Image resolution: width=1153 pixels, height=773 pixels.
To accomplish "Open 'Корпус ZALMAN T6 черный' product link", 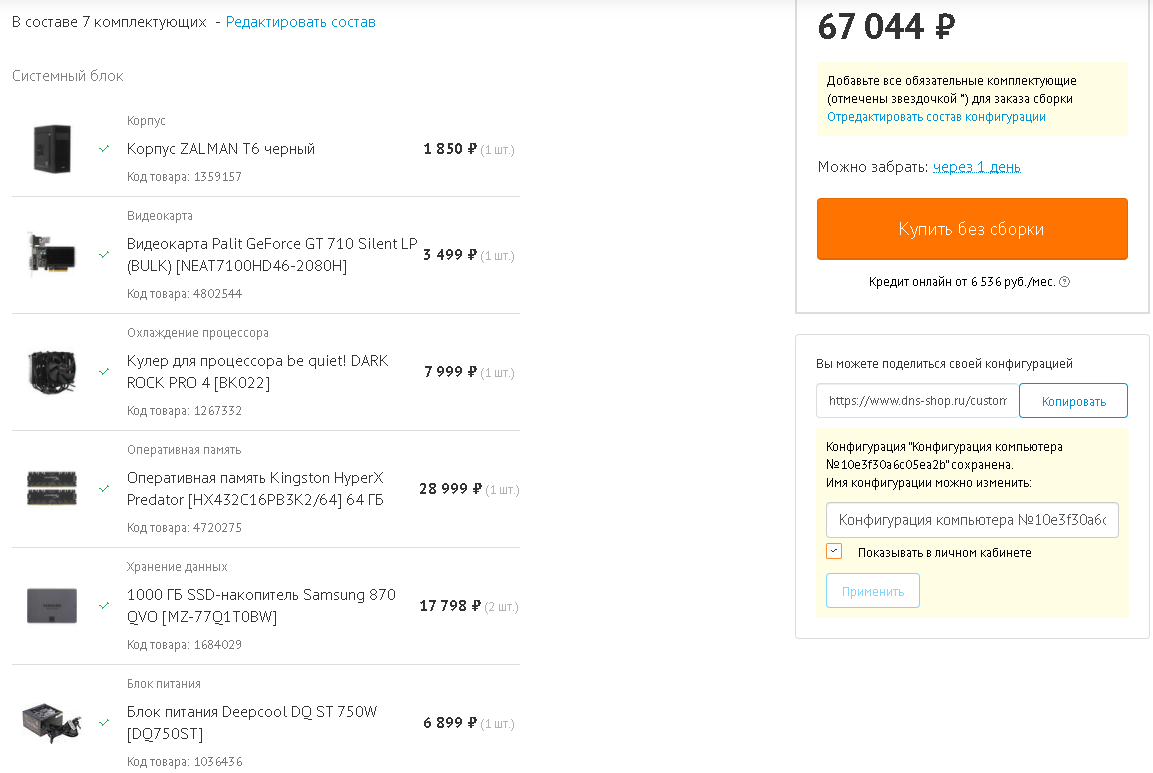I will pos(221,149).
